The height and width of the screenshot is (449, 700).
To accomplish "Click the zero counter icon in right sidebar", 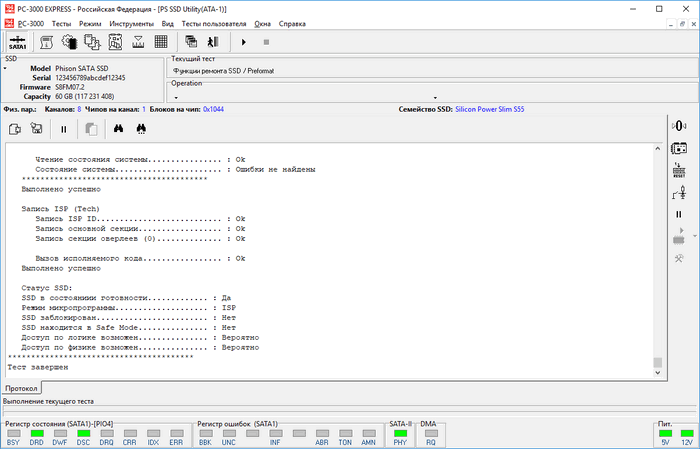I will pos(679,125).
